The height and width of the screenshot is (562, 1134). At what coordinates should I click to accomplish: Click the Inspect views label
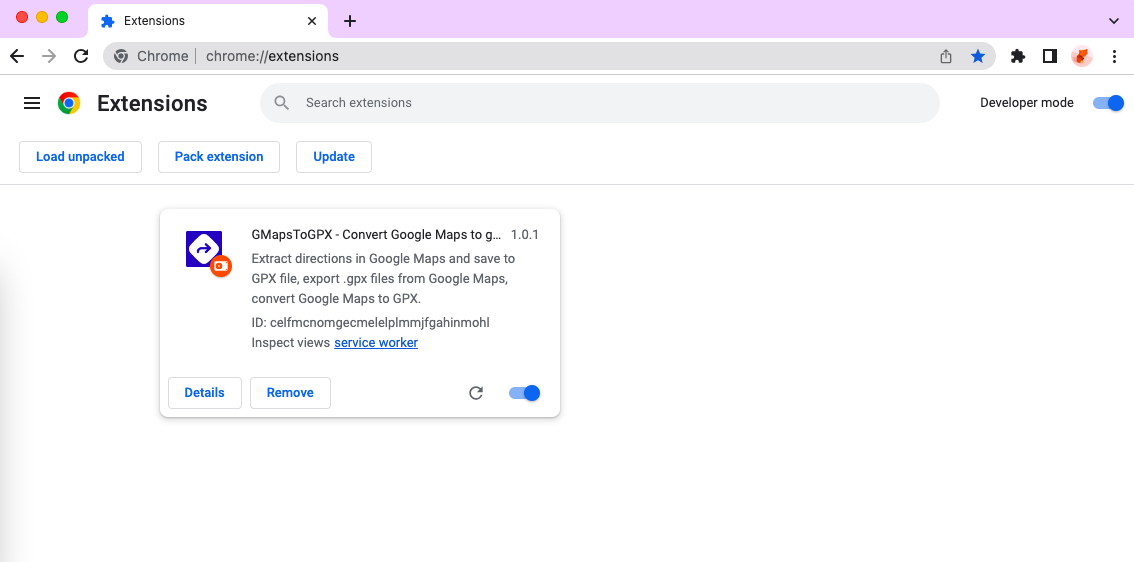tap(291, 342)
